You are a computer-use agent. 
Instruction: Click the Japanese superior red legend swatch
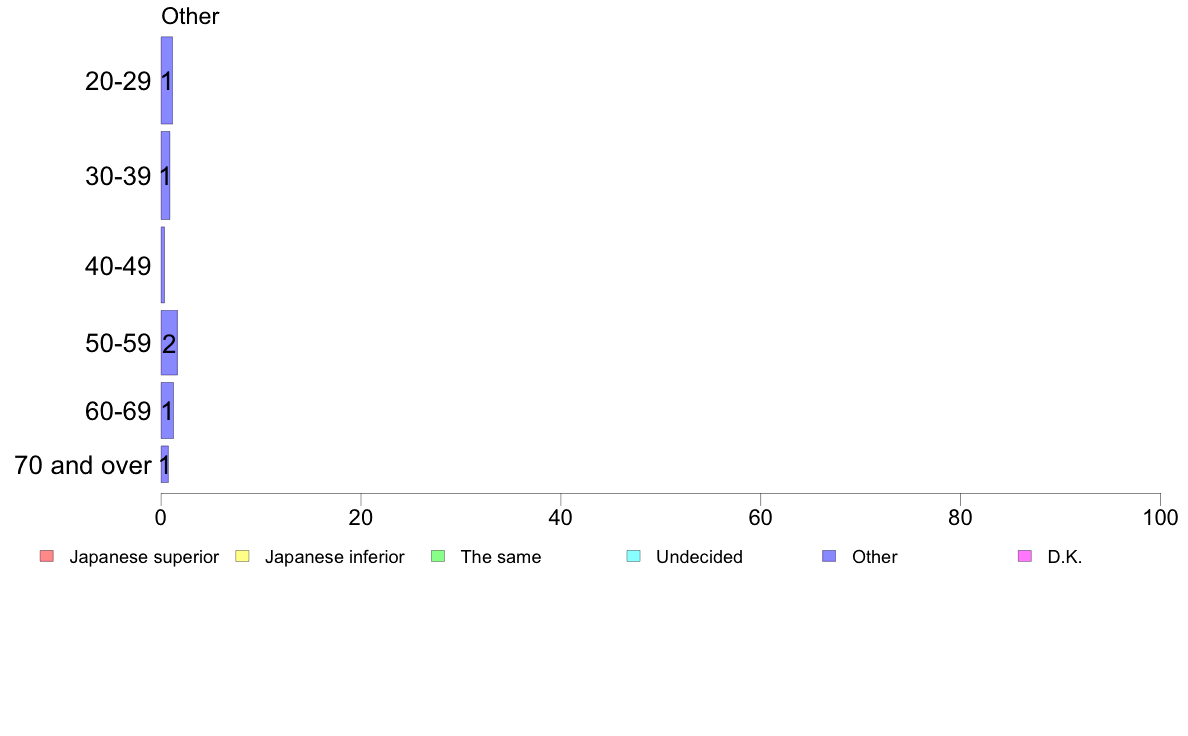[x=47, y=556]
